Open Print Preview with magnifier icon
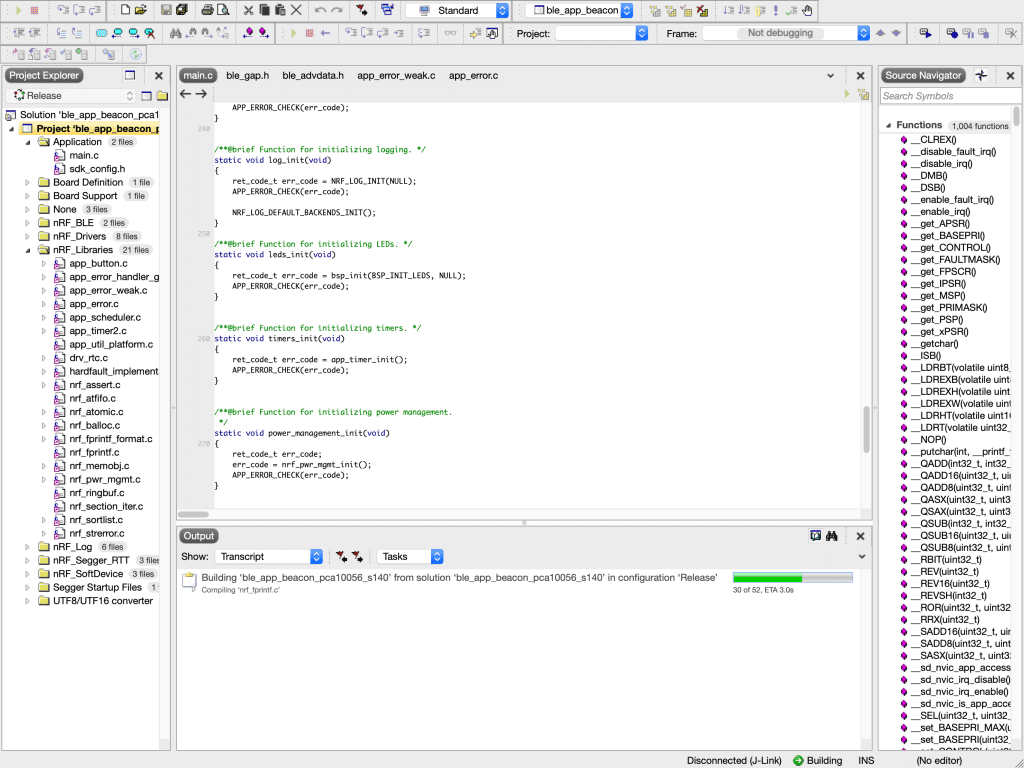1024x768 pixels. point(223,10)
